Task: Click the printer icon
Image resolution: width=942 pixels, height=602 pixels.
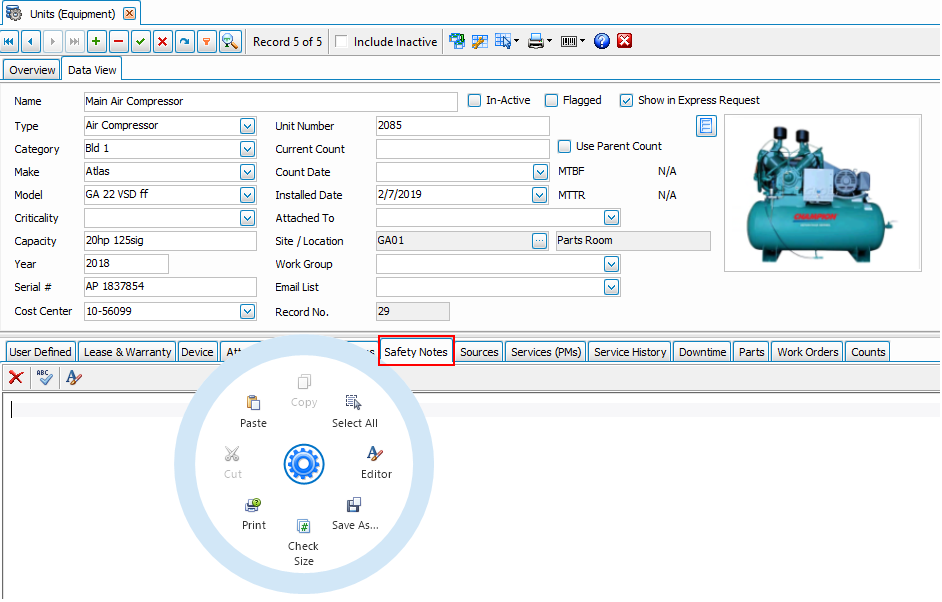Action: [x=535, y=41]
